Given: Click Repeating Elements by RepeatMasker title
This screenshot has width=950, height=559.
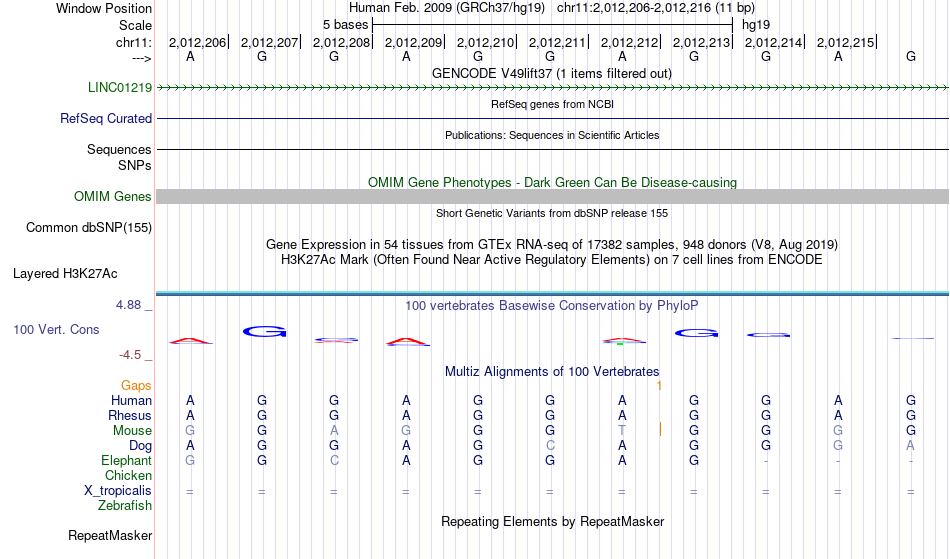Looking at the screenshot, I should [553, 521].
